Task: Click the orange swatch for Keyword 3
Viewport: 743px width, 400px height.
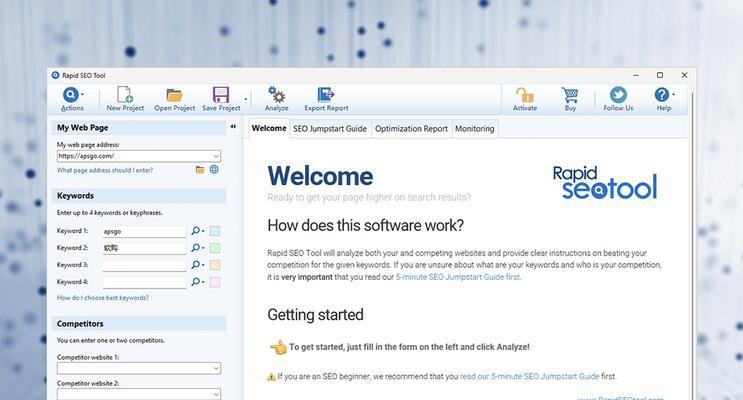Action: [x=215, y=265]
